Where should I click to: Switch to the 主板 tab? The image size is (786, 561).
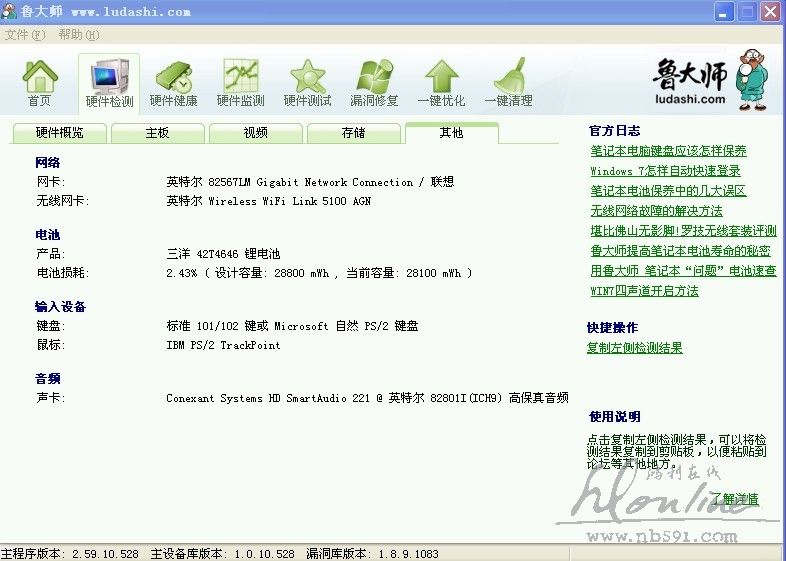pos(157,133)
